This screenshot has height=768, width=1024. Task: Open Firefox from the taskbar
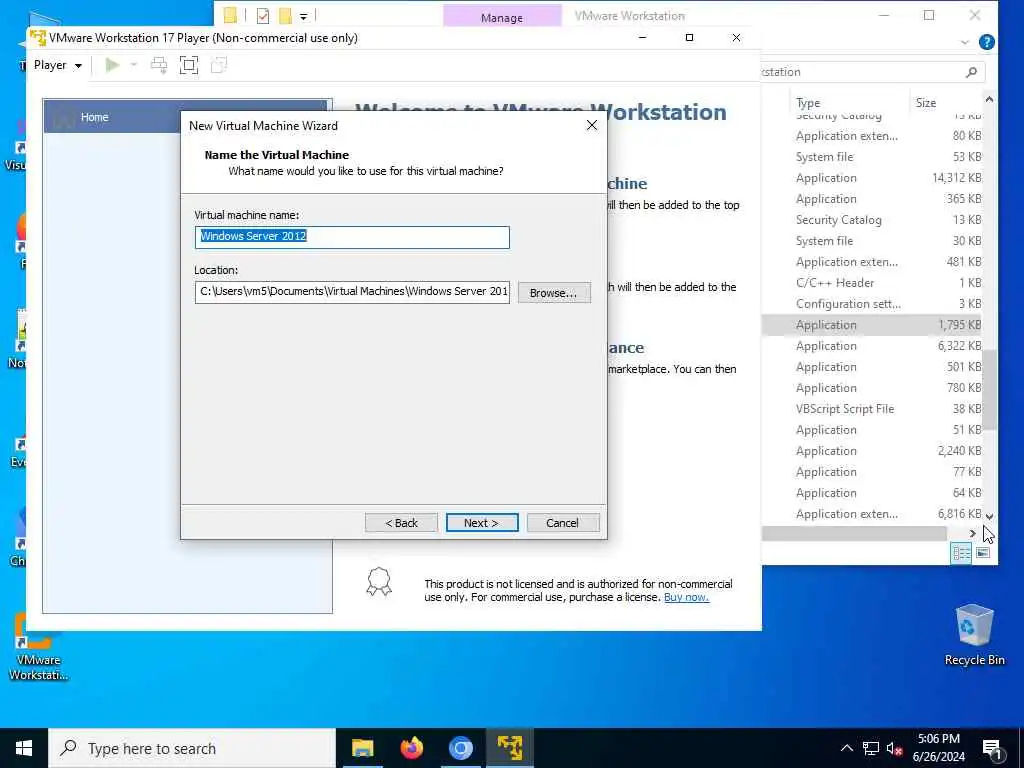coord(411,748)
